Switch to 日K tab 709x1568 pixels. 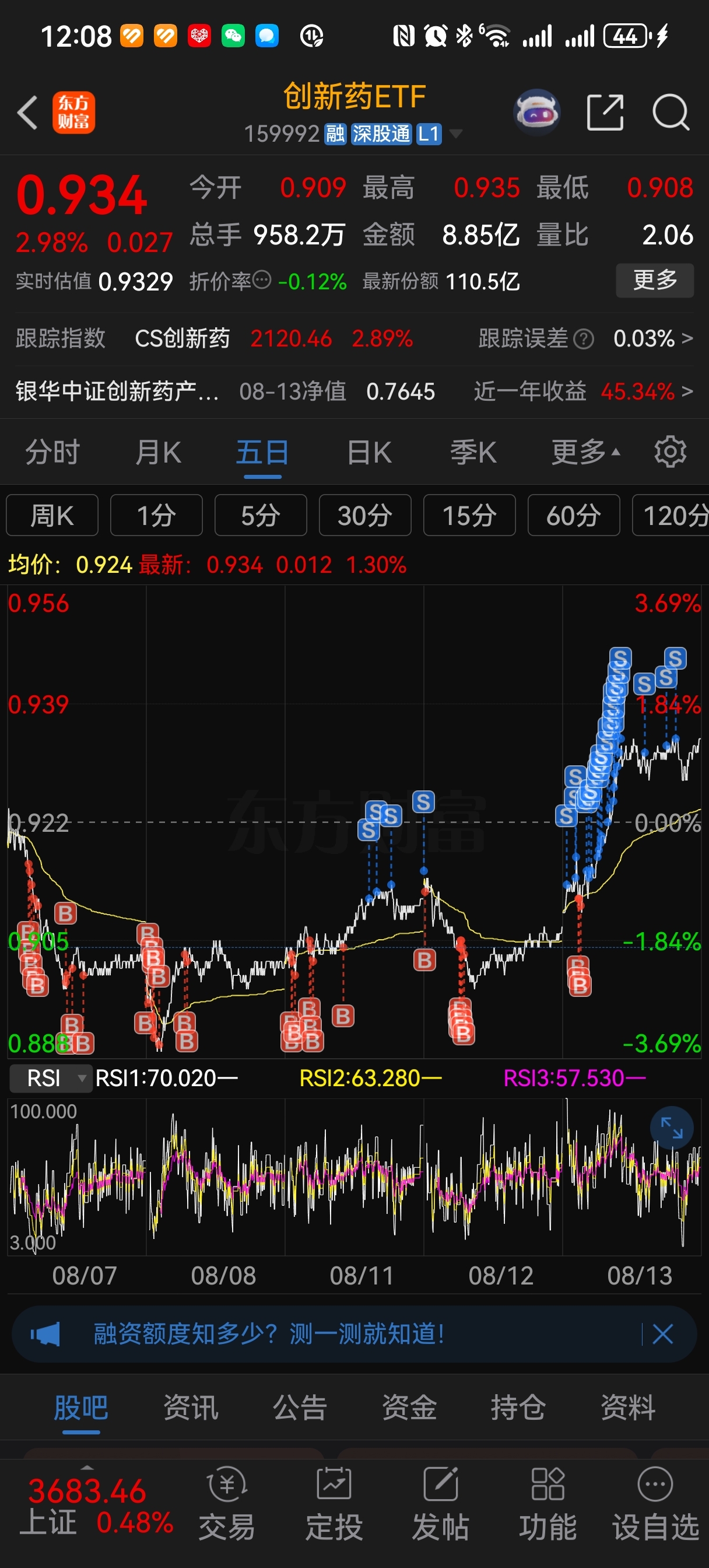coord(370,452)
